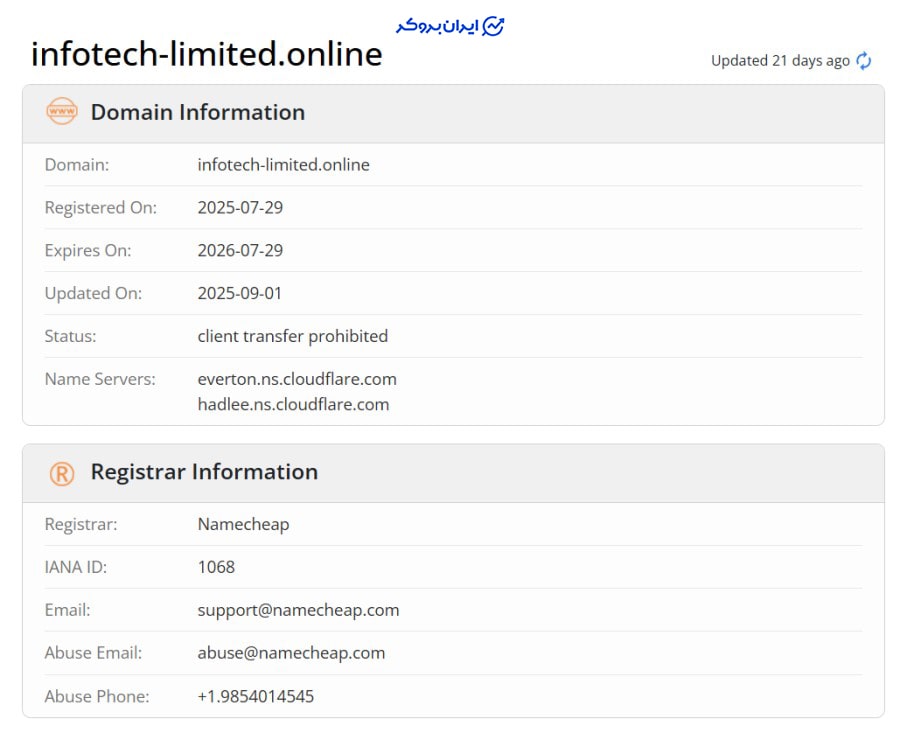Click the Registered On label
Viewport: 900px width, 733px height.
click(x=101, y=207)
